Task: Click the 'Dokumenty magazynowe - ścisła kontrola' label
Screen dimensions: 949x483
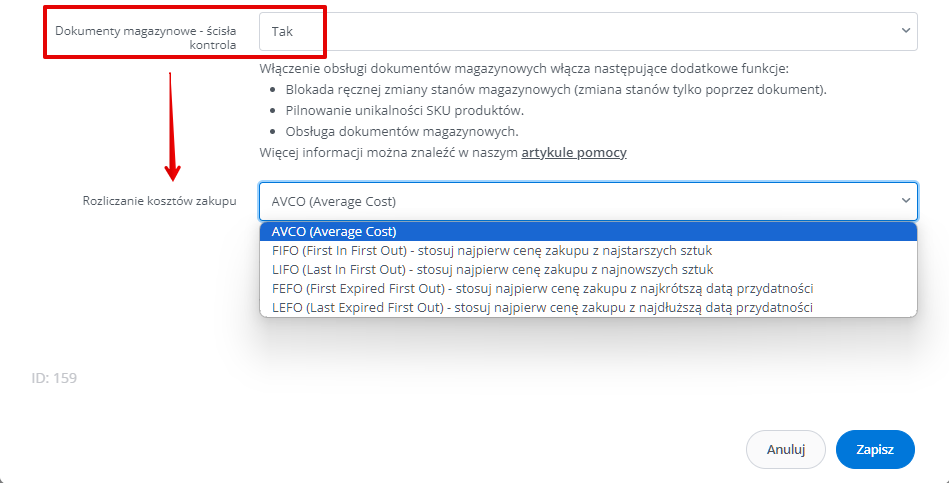Action: [146, 38]
